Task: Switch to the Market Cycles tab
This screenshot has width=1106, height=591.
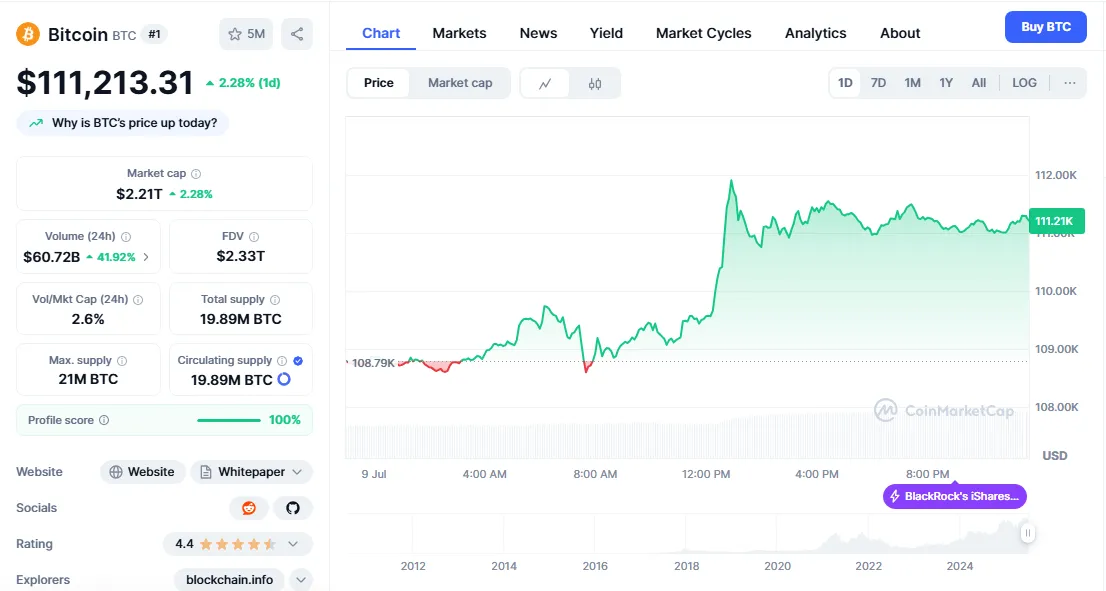Action: [x=703, y=33]
